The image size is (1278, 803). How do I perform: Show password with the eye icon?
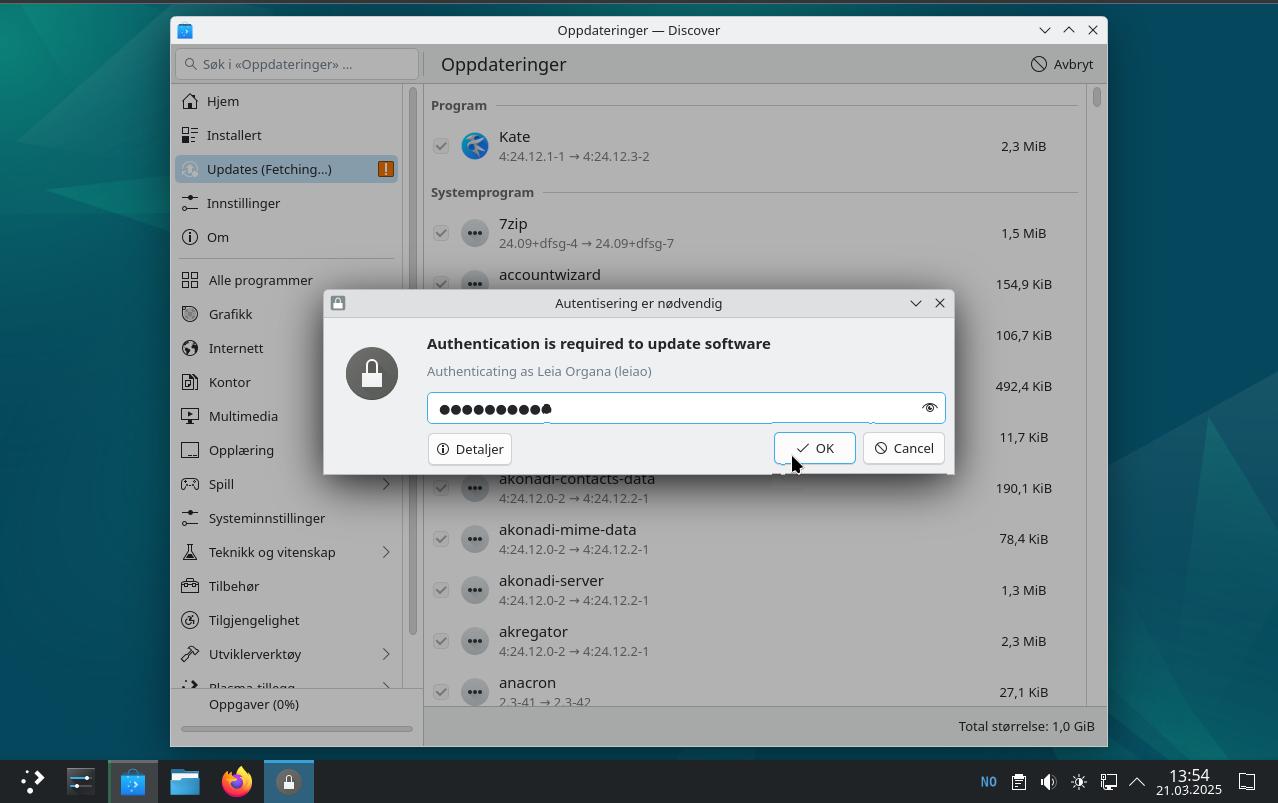[929, 408]
